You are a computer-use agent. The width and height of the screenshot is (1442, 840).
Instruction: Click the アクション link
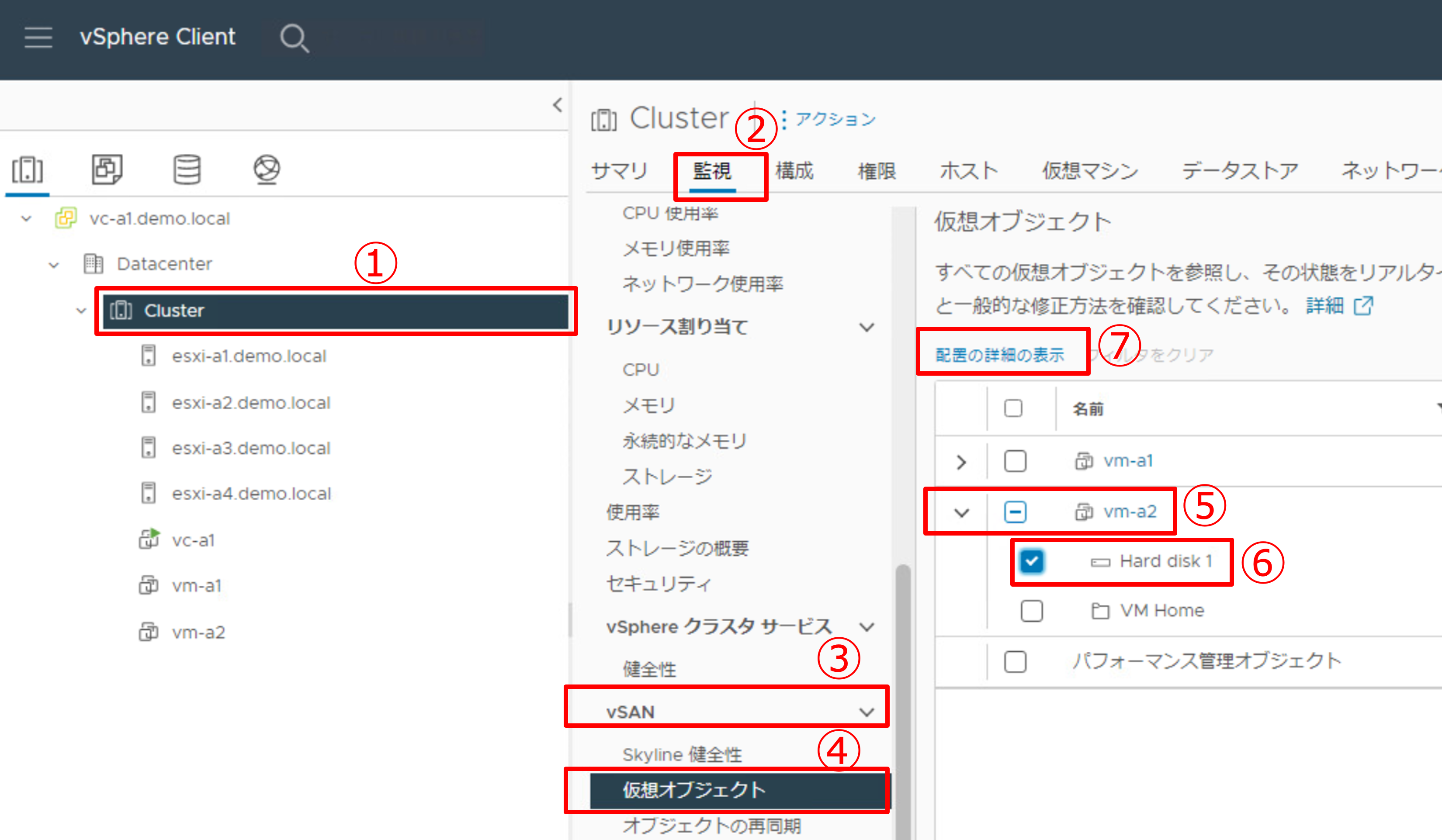pyautogui.click(x=835, y=119)
